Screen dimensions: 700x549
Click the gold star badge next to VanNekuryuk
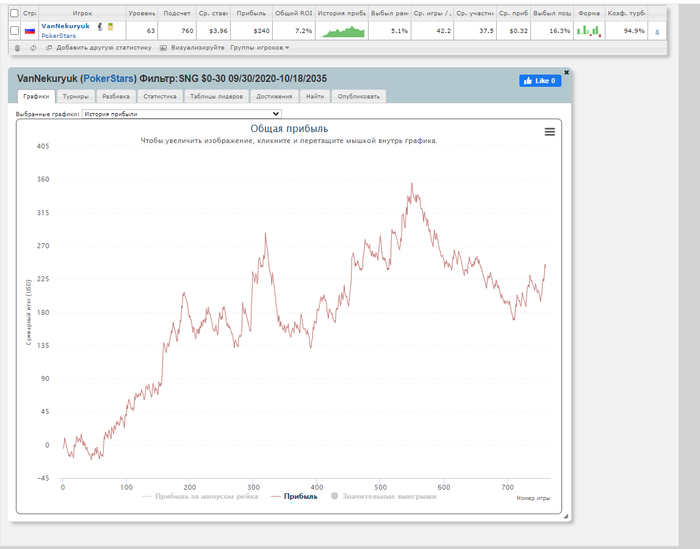(110, 27)
